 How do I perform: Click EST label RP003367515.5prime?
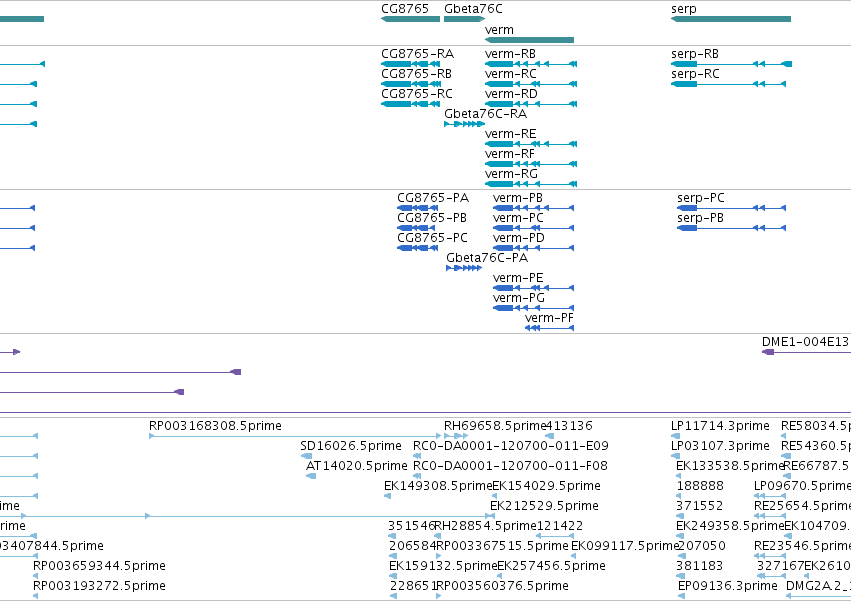(503, 546)
